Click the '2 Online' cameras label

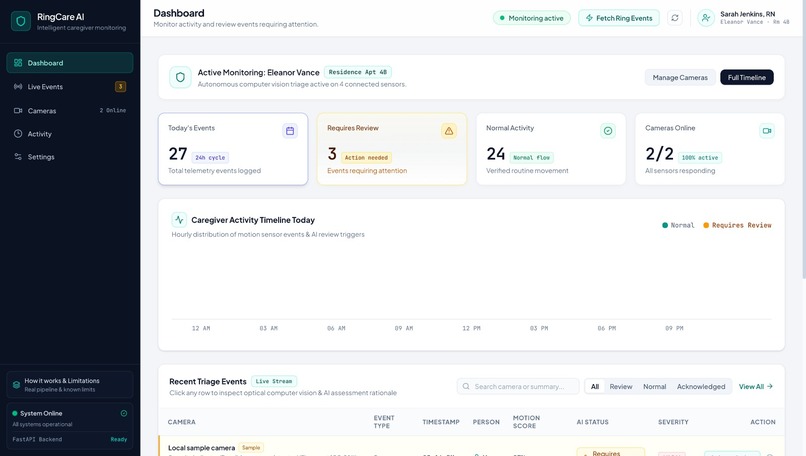click(x=113, y=111)
